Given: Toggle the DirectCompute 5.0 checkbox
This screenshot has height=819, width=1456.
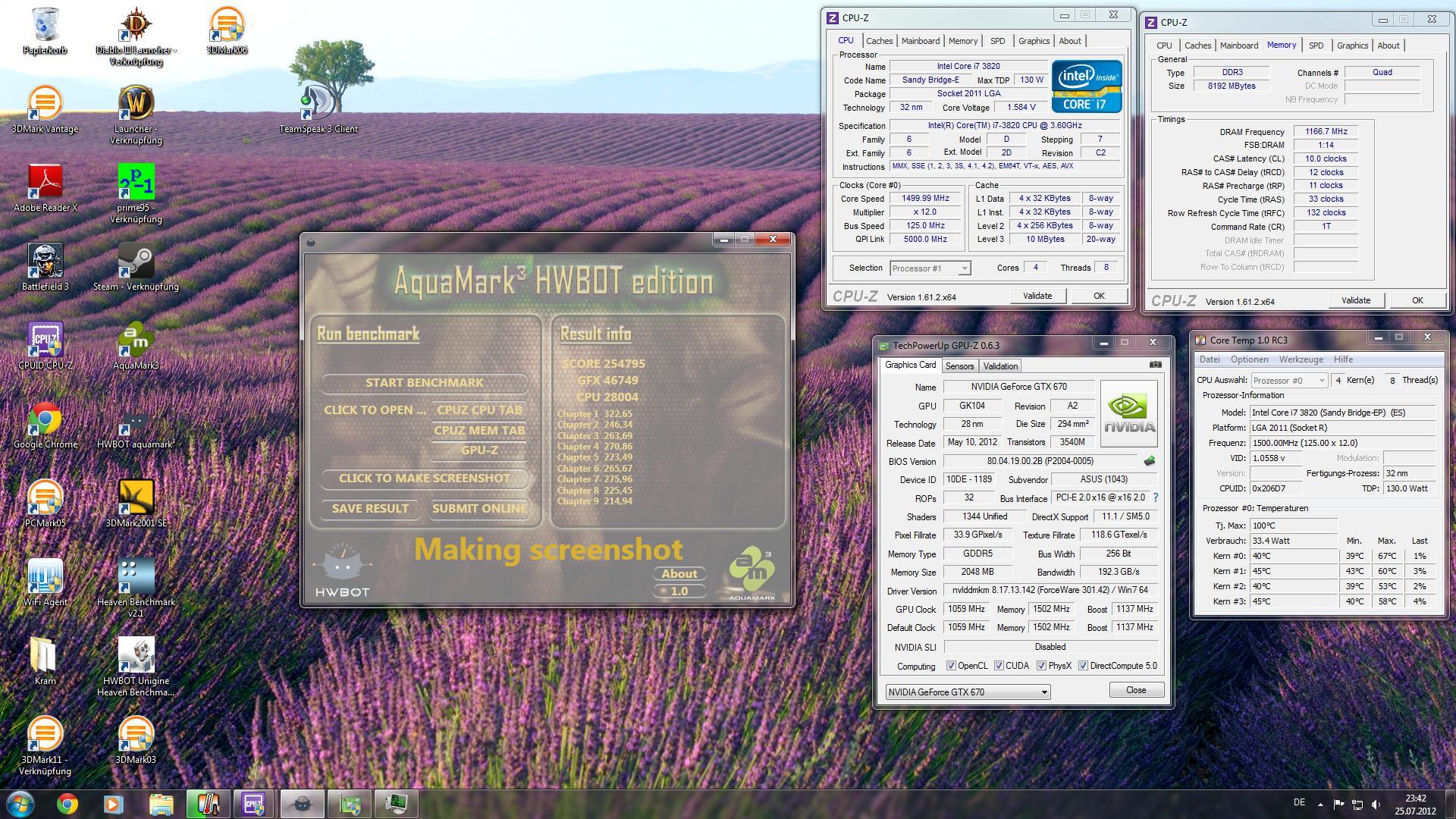Looking at the screenshot, I should tap(1084, 666).
